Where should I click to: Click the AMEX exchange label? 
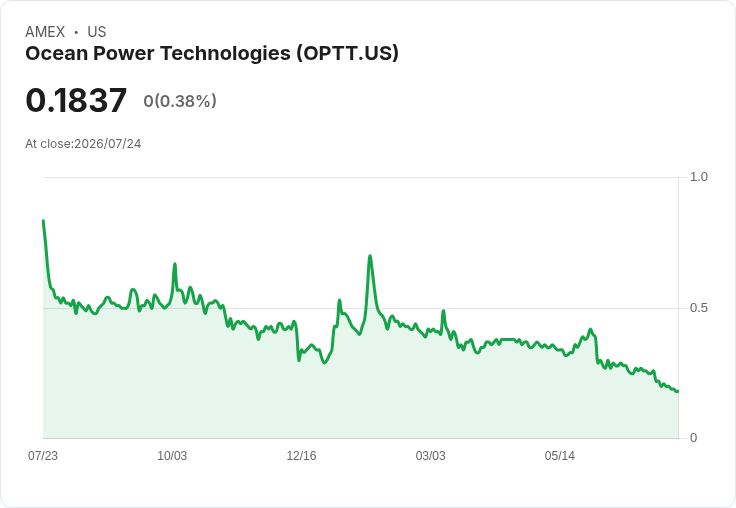tap(45, 32)
